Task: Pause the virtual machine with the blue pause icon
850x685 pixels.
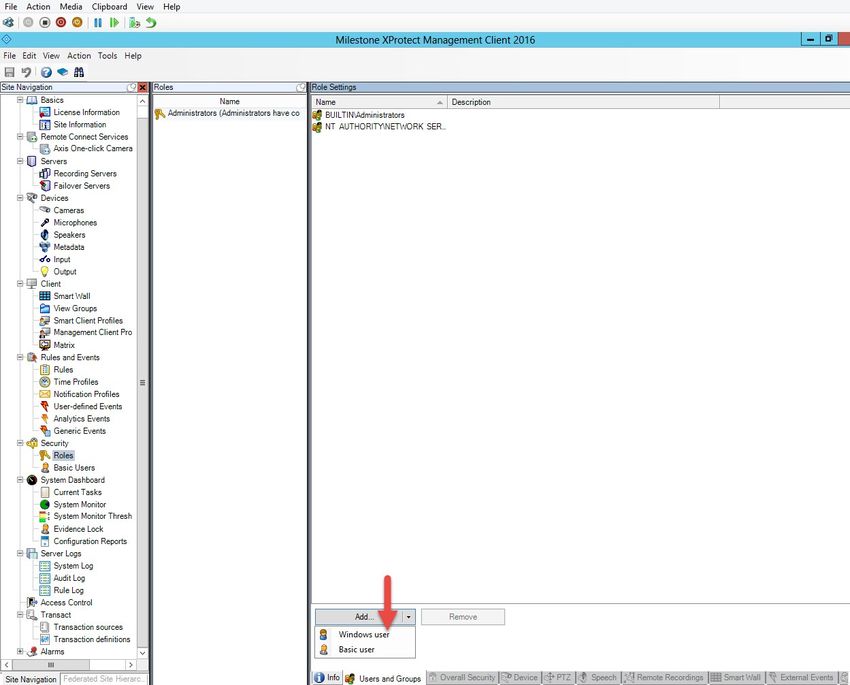Action: pyautogui.click(x=98, y=23)
